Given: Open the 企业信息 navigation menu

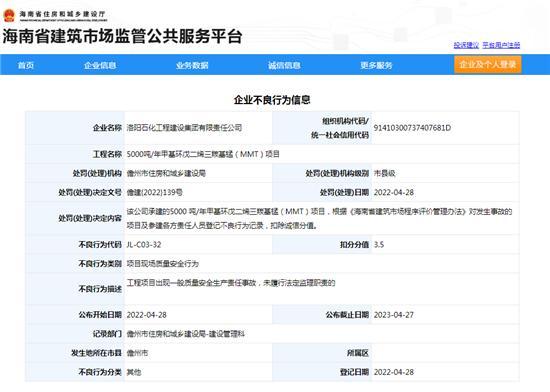Looking at the screenshot, I should tap(100, 65).
